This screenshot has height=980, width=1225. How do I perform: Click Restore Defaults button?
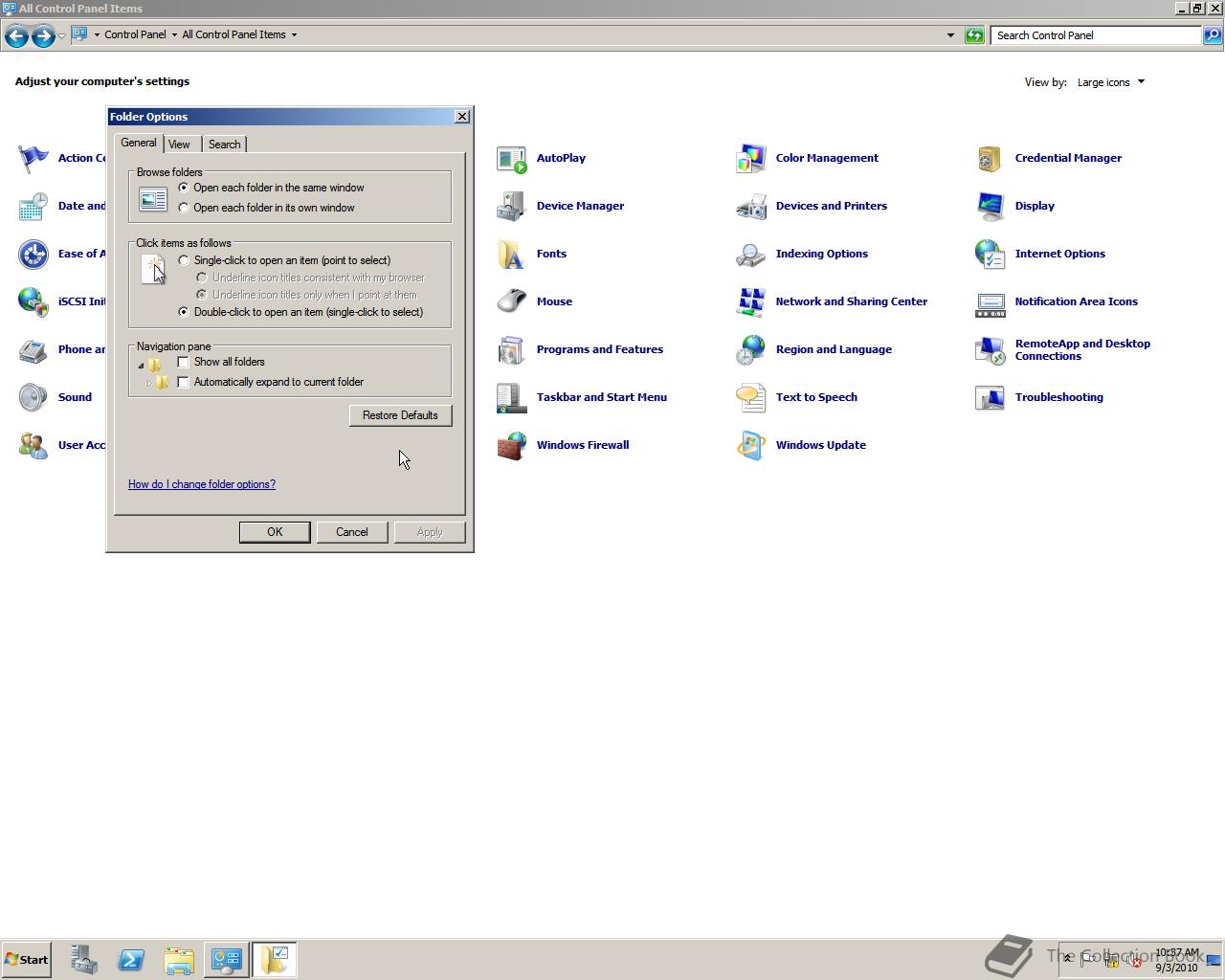[400, 415]
